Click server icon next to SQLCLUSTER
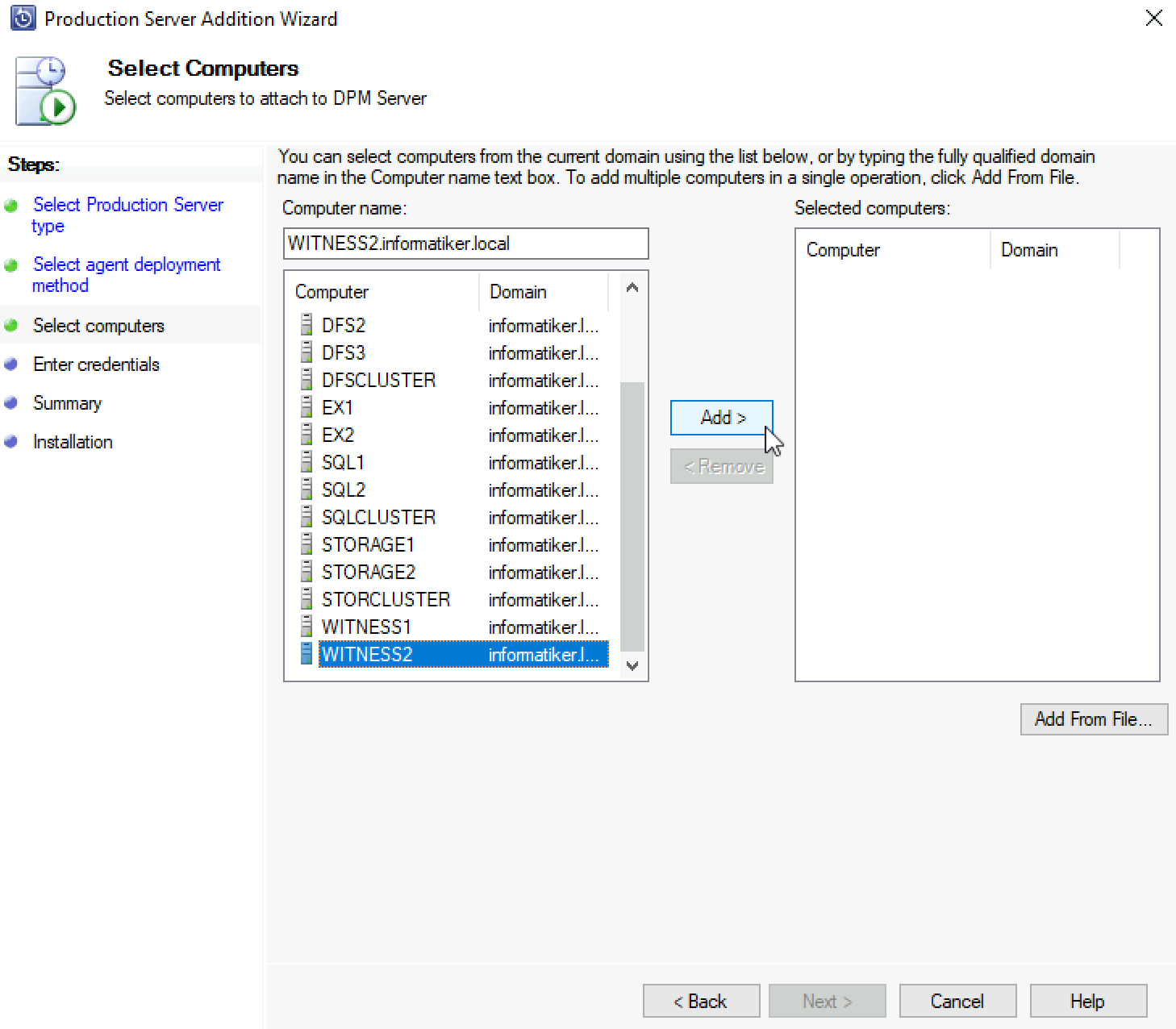The height and width of the screenshot is (1029, 1176). [x=307, y=517]
